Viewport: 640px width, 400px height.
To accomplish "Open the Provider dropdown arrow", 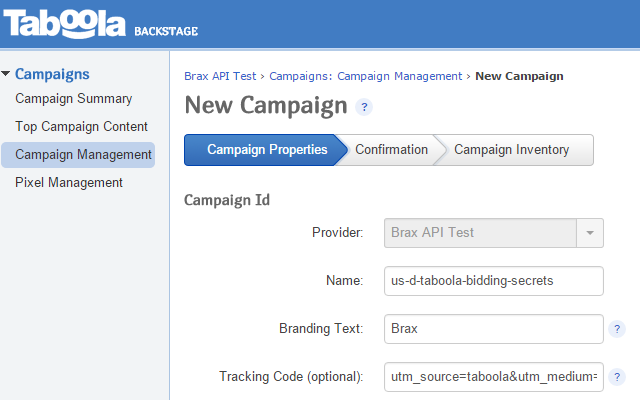I will (x=590, y=233).
